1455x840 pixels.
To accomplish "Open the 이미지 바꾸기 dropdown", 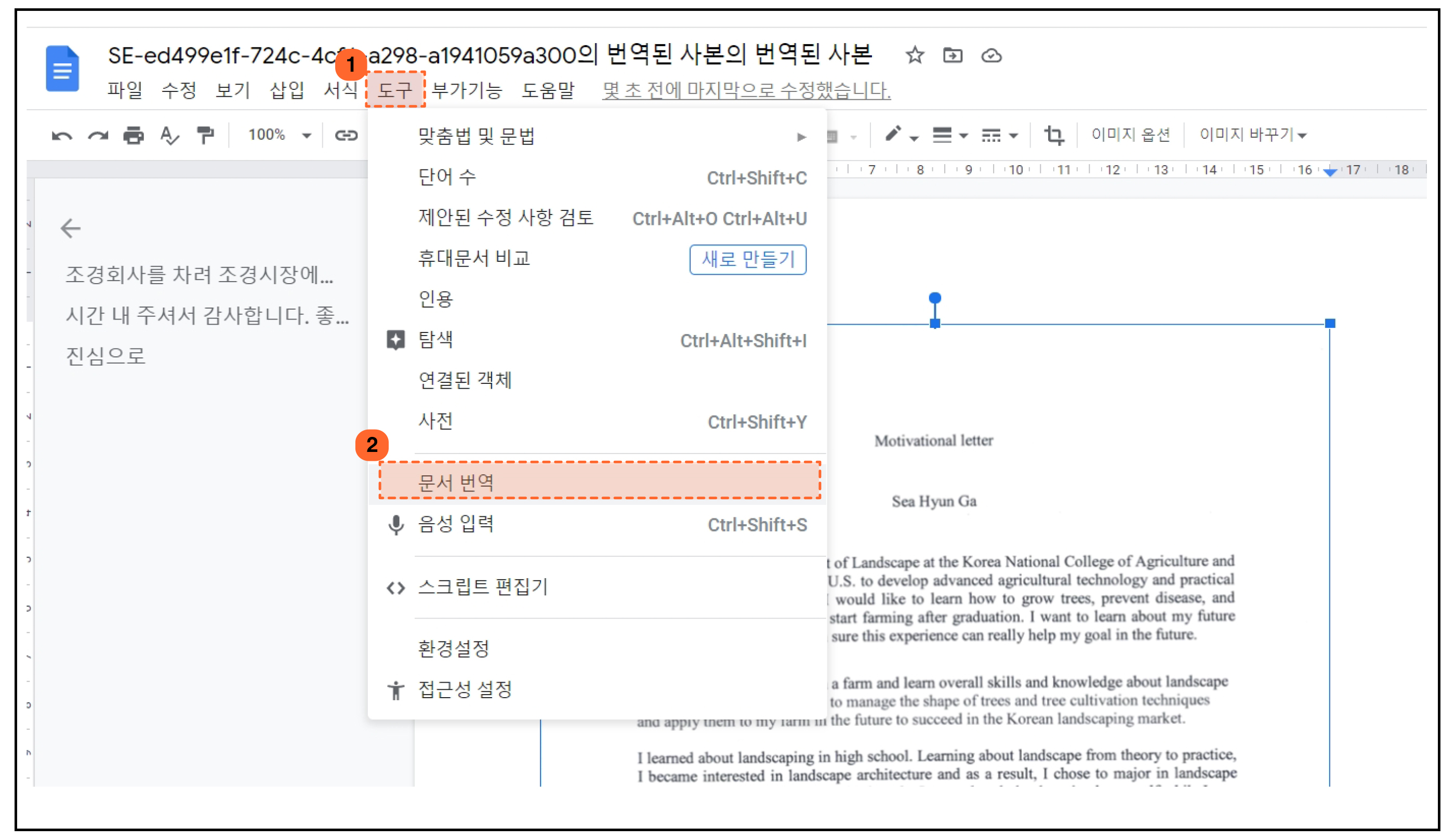I will coord(1252,136).
